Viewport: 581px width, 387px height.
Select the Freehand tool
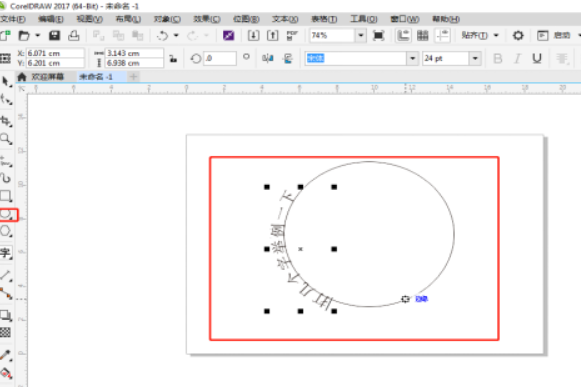pyautogui.click(x=6, y=162)
